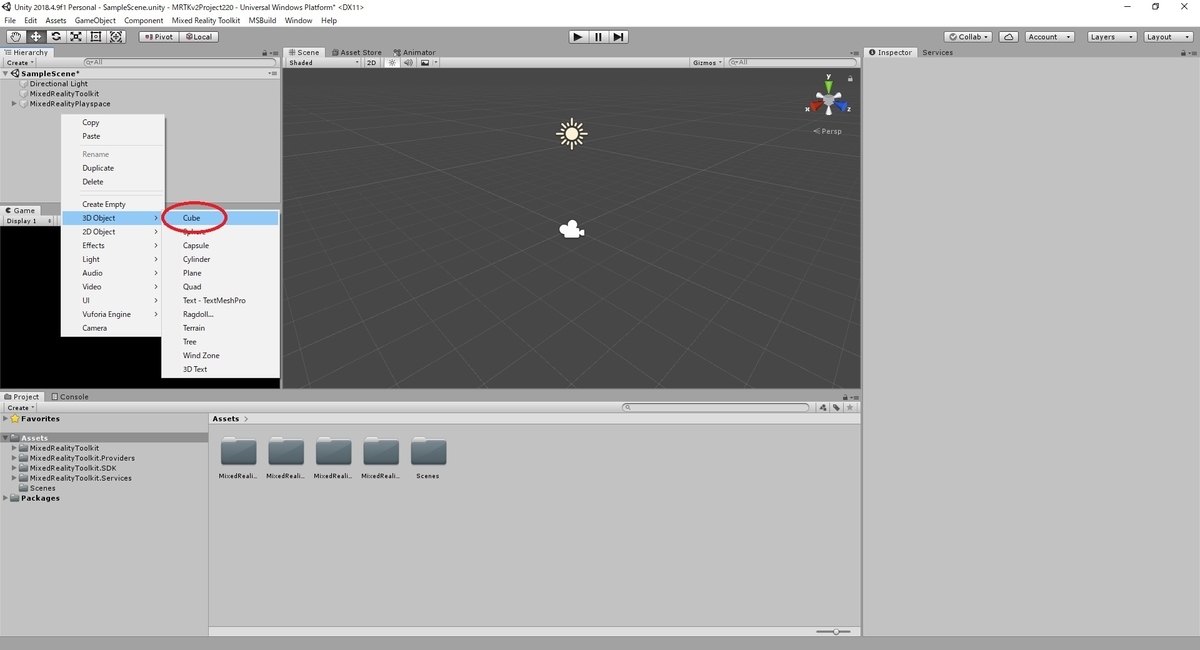This screenshot has height=650, width=1200.
Task: Open Mixed Reality Toolkit menu
Action: tap(204, 20)
